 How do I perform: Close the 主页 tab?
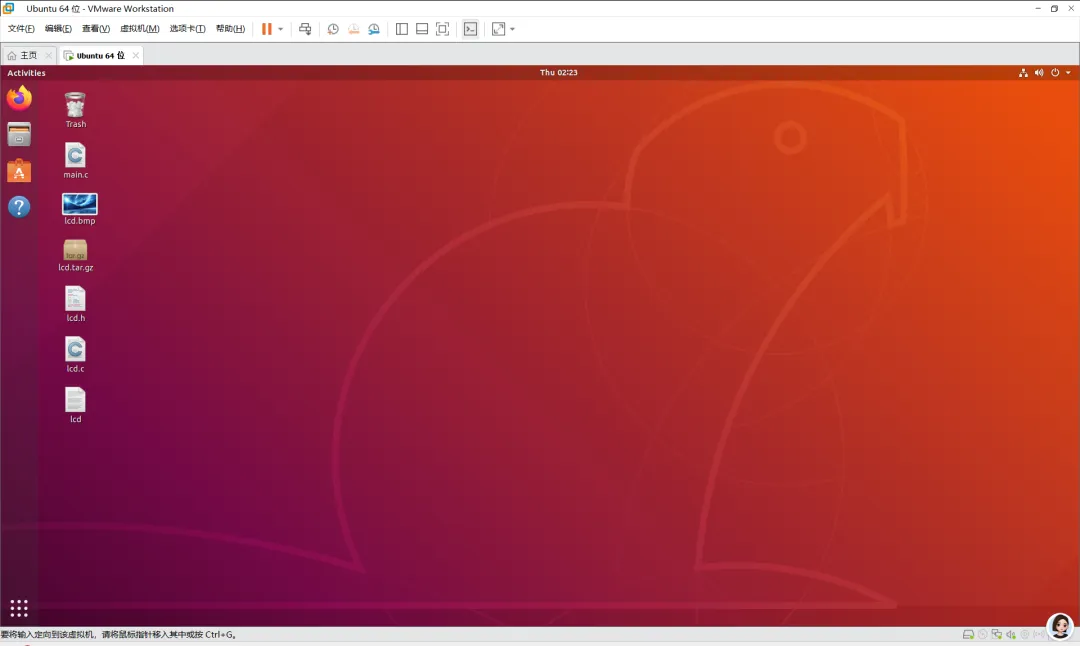48,56
